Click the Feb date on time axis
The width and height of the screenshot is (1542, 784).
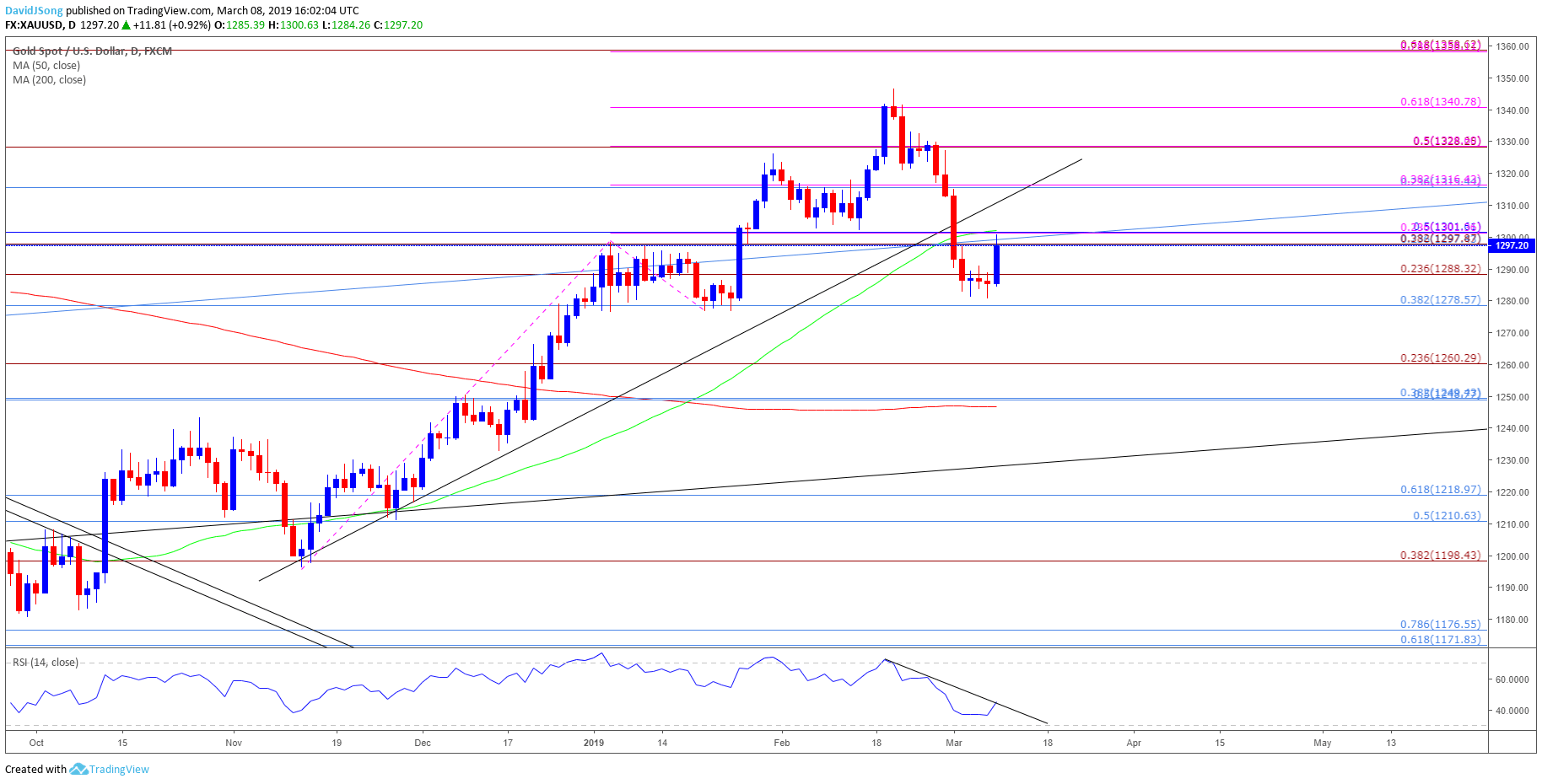point(782,743)
